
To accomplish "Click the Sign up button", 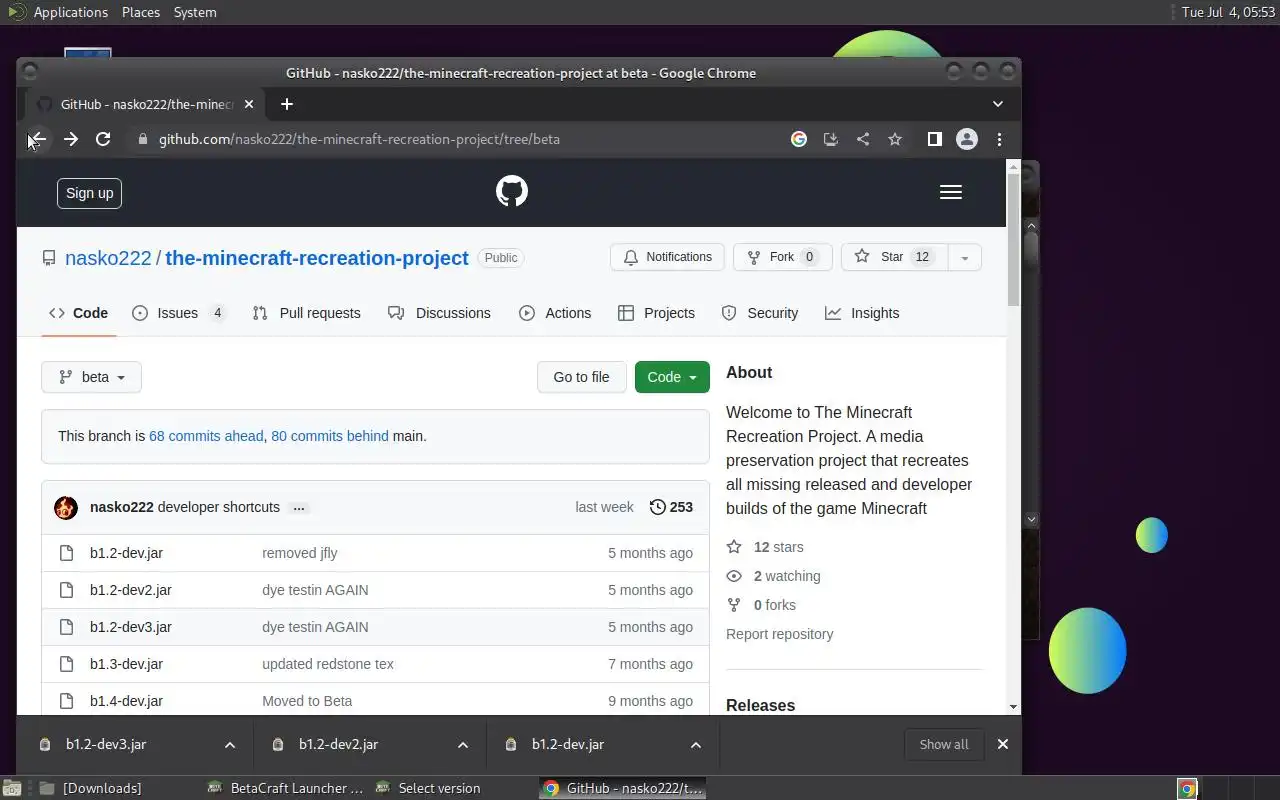I will [x=89, y=193].
